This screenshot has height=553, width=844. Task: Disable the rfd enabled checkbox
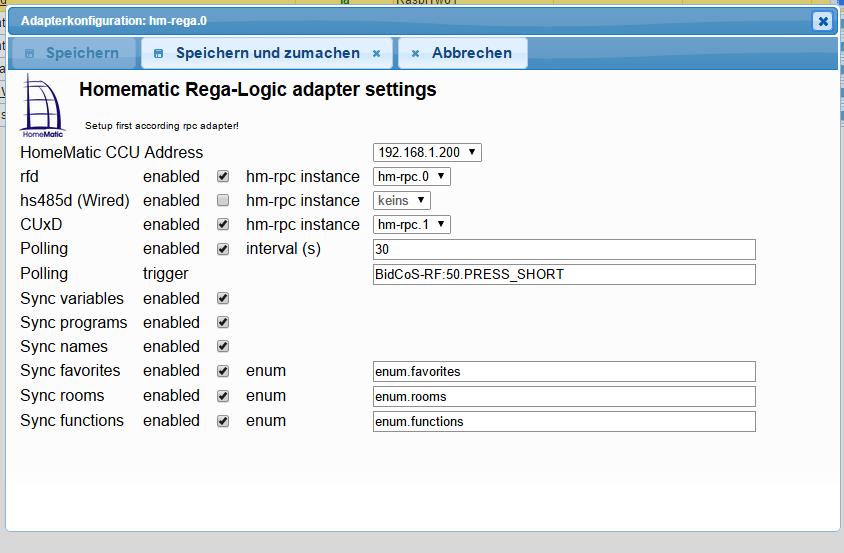pyautogui.click(x=223, y=177)
